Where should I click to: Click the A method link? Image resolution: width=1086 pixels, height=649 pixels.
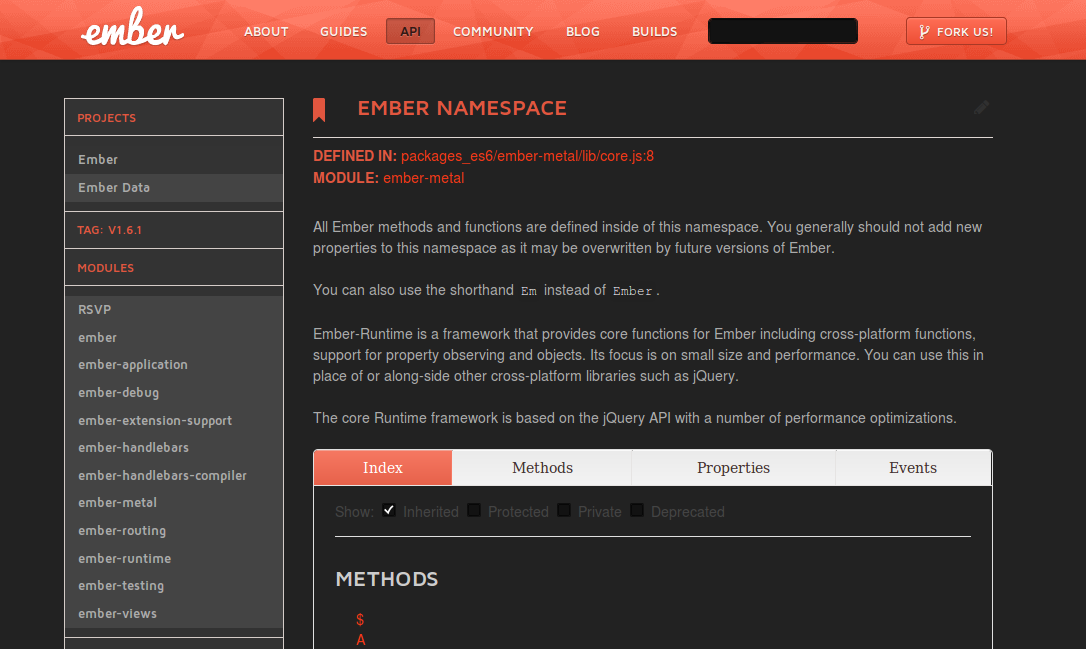pos(361,640)
